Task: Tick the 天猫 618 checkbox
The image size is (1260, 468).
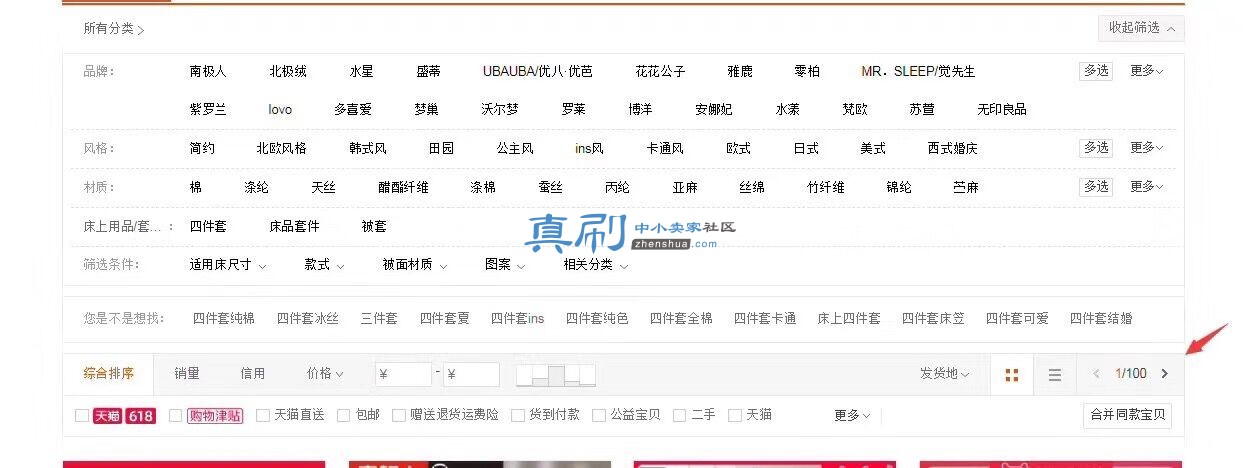Action: point(82,415)
